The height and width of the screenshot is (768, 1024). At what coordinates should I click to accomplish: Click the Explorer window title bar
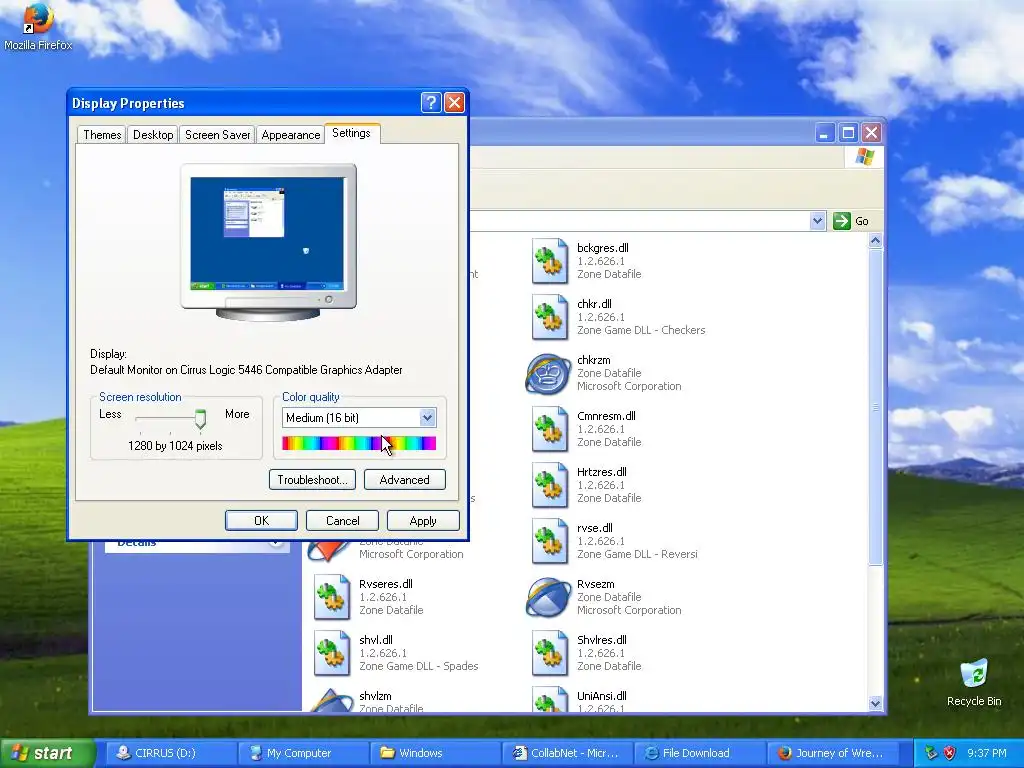(640, 133)
